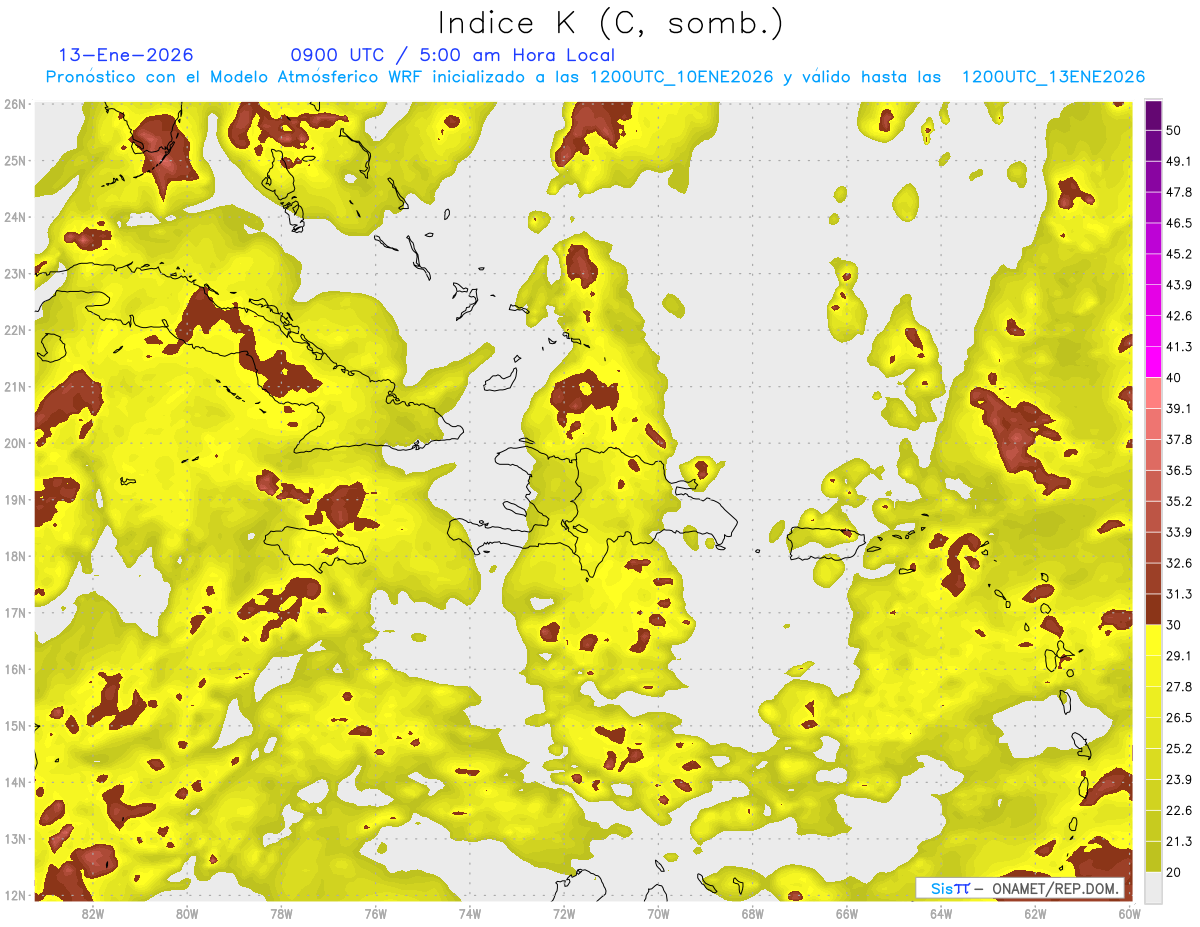
Task: Click the '26N' latitude axis label
Action: point(16,104)
